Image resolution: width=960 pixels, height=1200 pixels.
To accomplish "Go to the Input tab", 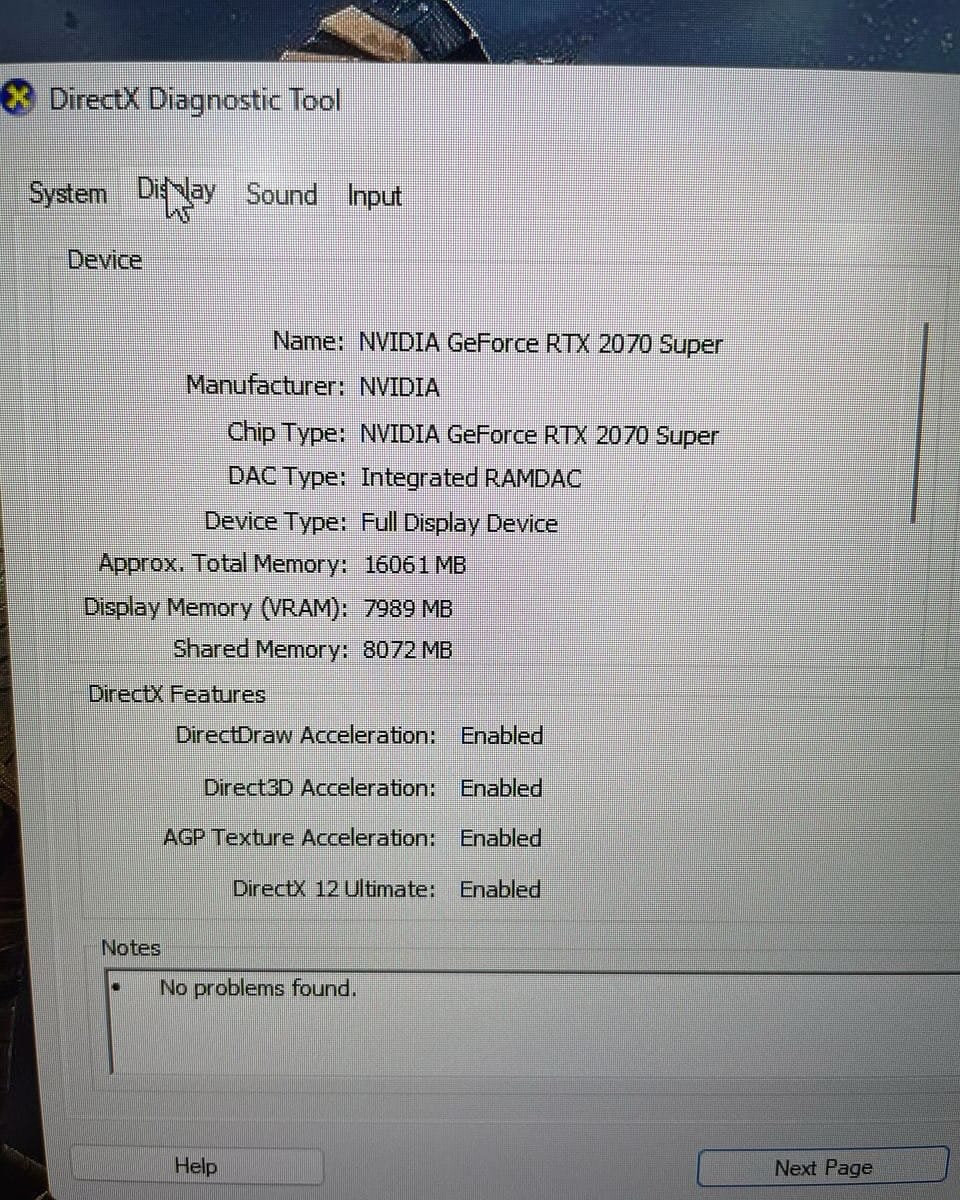I will (x=374, y=196).
